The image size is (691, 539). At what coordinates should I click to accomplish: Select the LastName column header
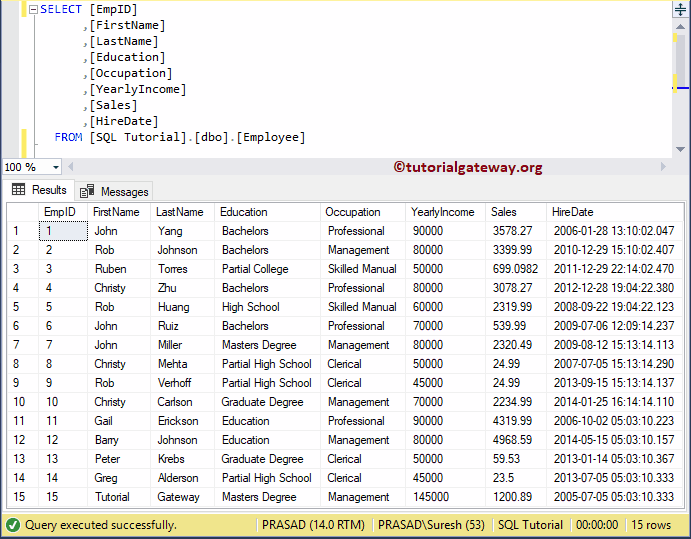point(182,212)
